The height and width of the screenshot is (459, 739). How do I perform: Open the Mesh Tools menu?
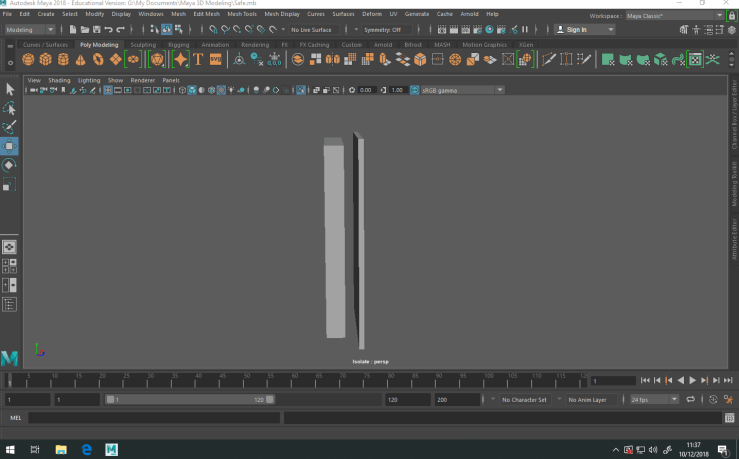tap(241, 14)
